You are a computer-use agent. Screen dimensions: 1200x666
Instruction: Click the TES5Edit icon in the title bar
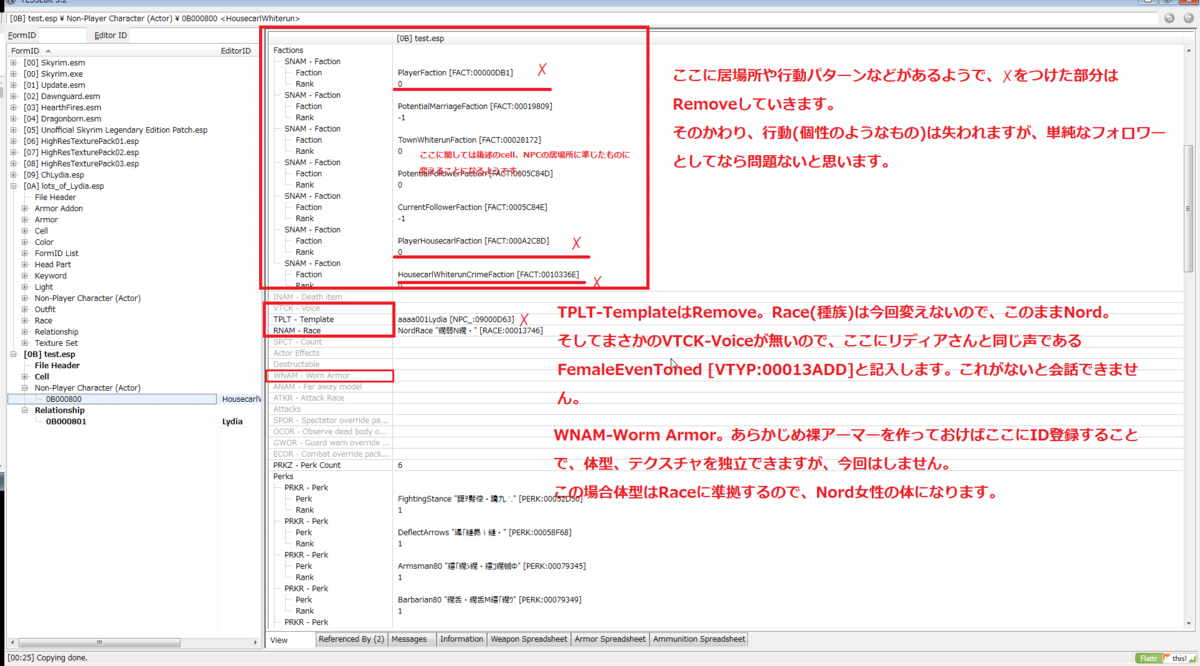click(x=10, y=3)
